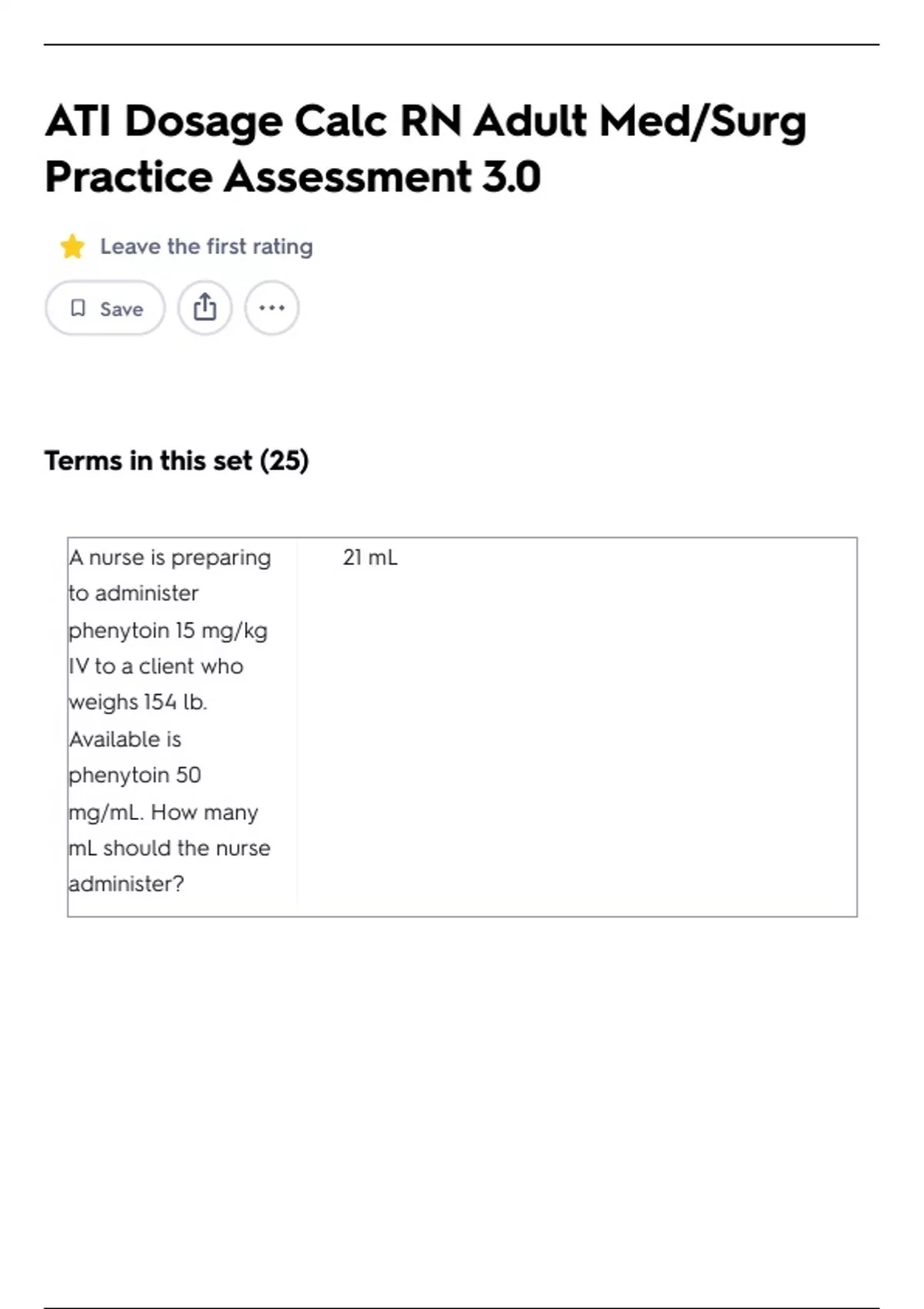Screen dimensions: 924x1309
Task: Click the "mg/mL. How many" line
Action: pos(163,812)
